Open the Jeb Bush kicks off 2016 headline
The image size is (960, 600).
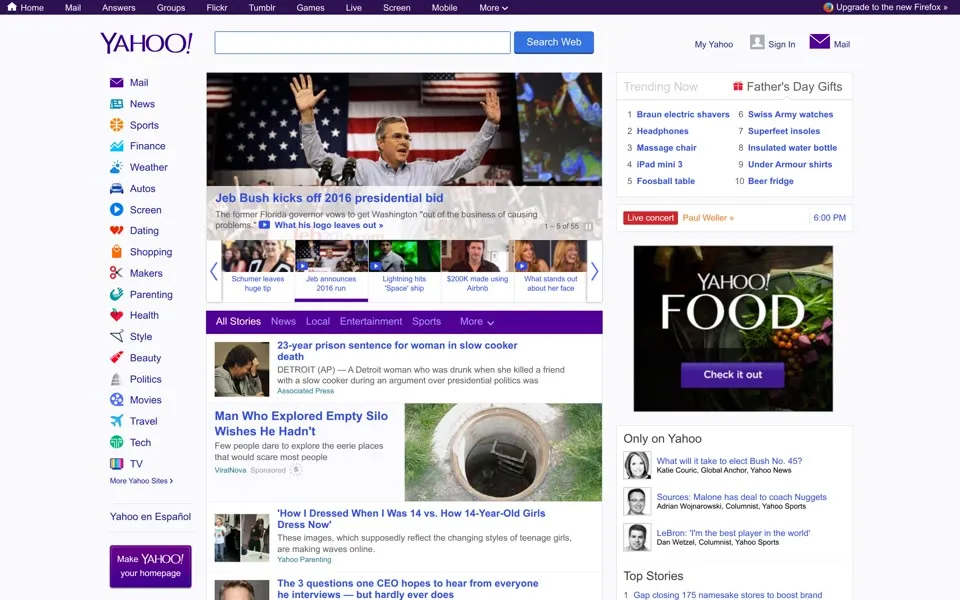329,198
